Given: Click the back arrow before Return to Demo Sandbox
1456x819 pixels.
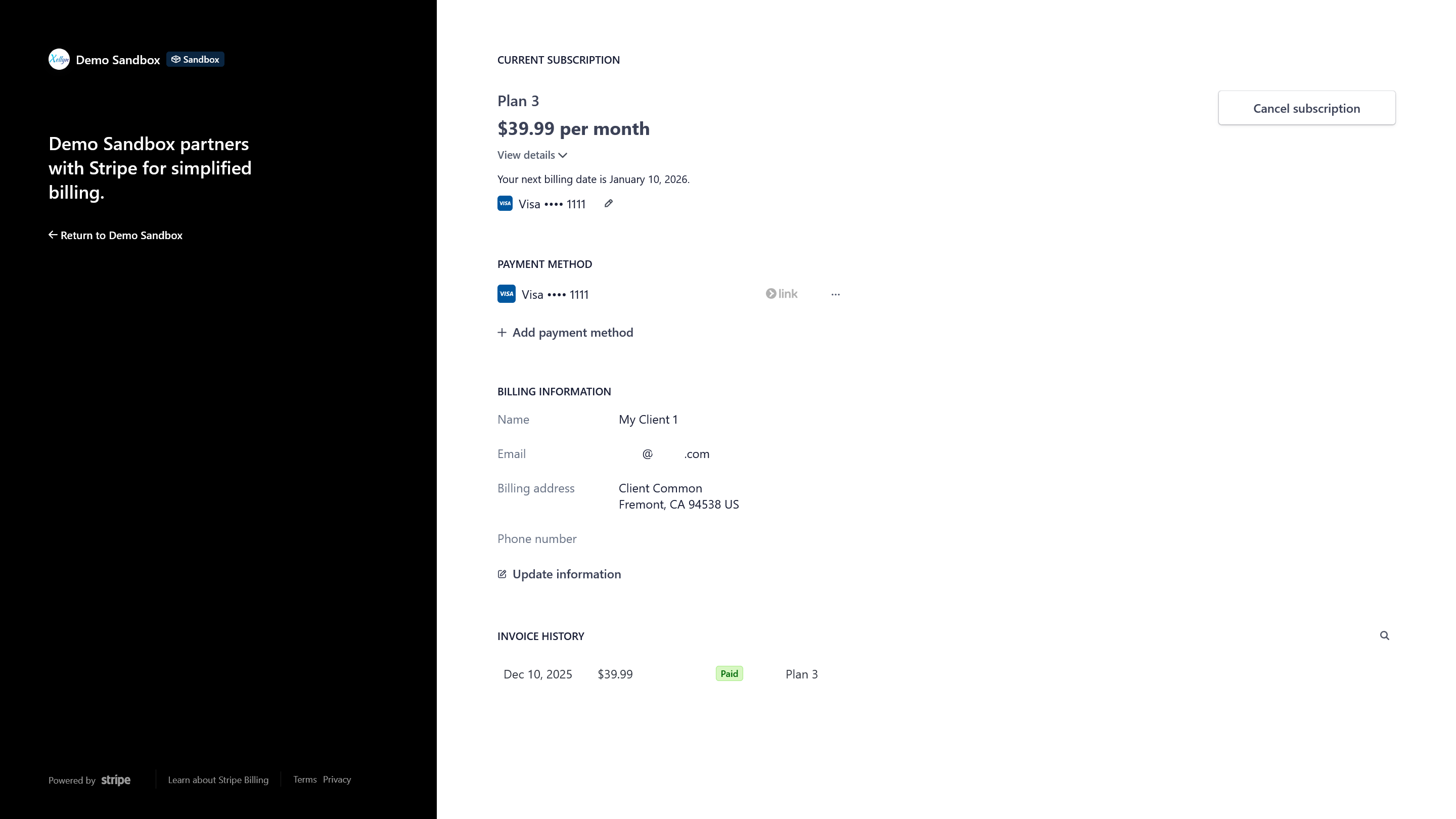Looking at the screenshot, I should click(x=53, y=235).
